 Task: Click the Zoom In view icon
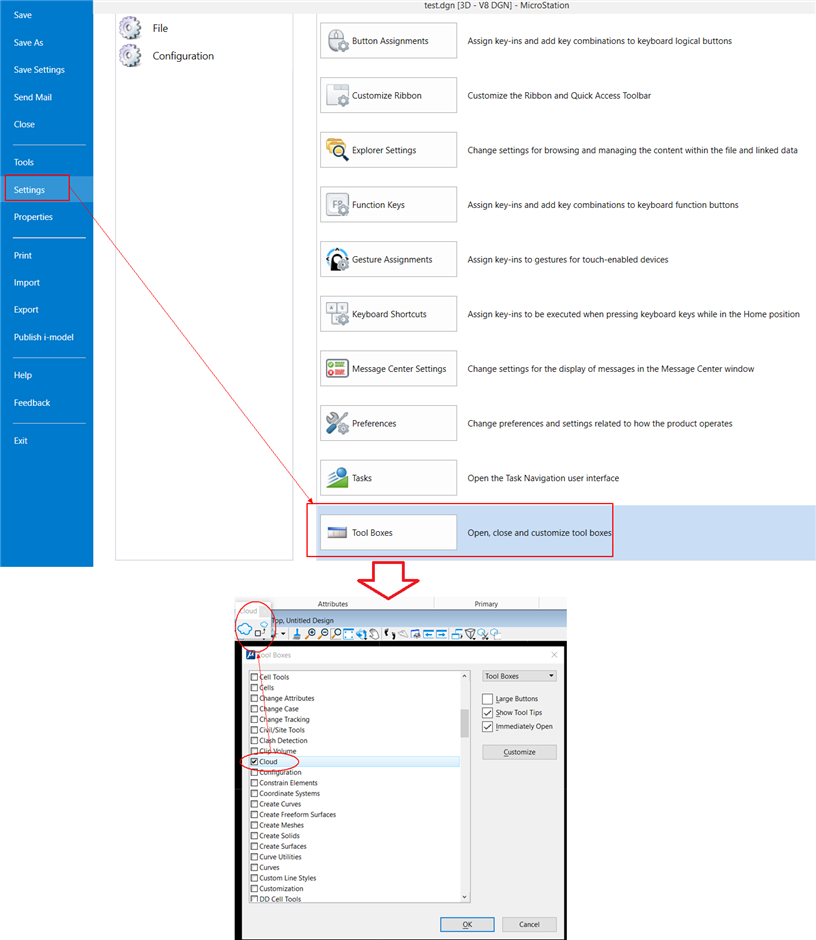pyautogui.click(x=311, y=634)
